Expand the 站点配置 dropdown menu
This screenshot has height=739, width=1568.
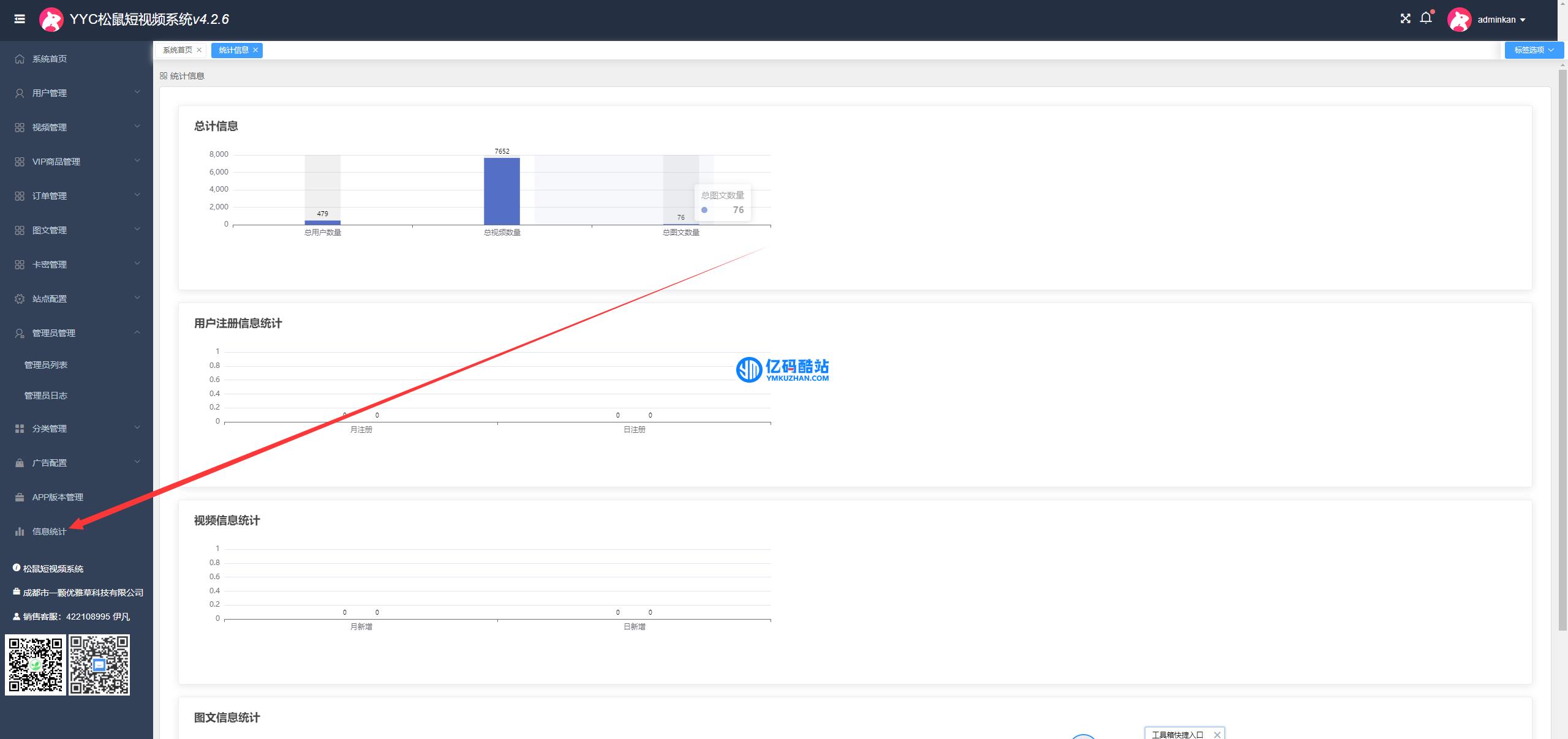[x=75, y=298]
